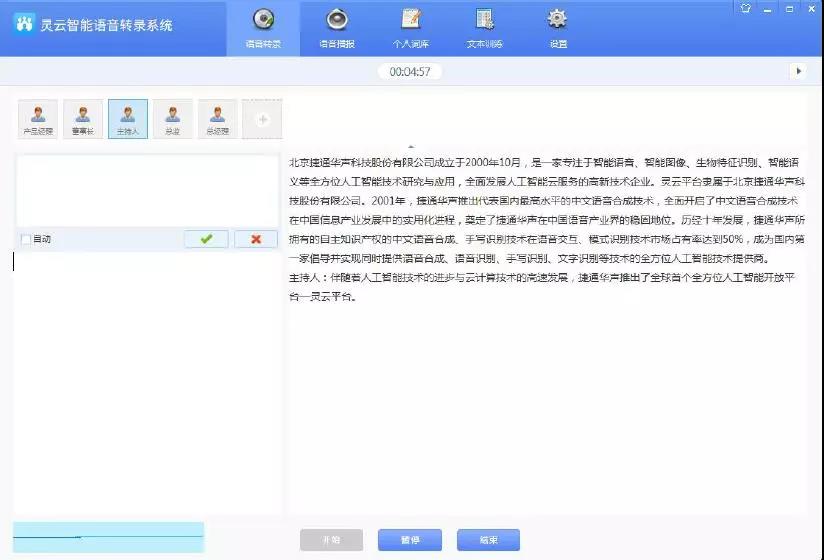
Task: Click inside the blank speaker text input box
Action: pyautogui.click(x=147, y=190)
